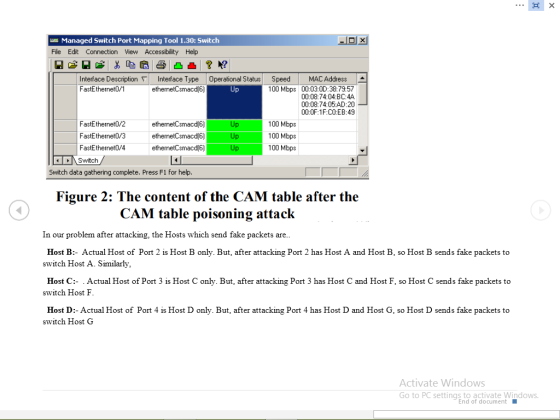Screen dimensions: 560x420
Task: Open the three-dots more options menu
Action: [x=520, y=5]
